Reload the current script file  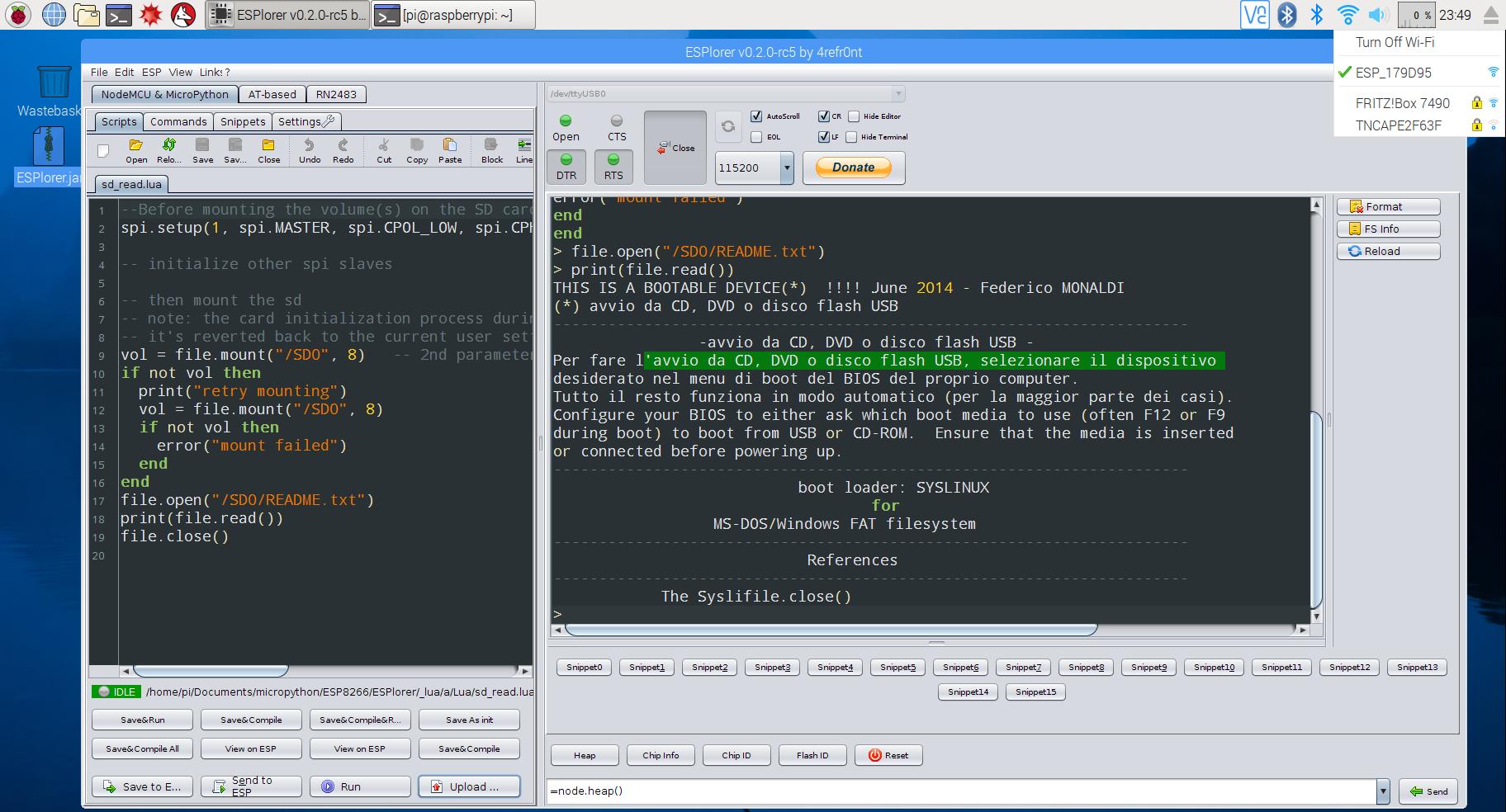(x=168, y=150)
